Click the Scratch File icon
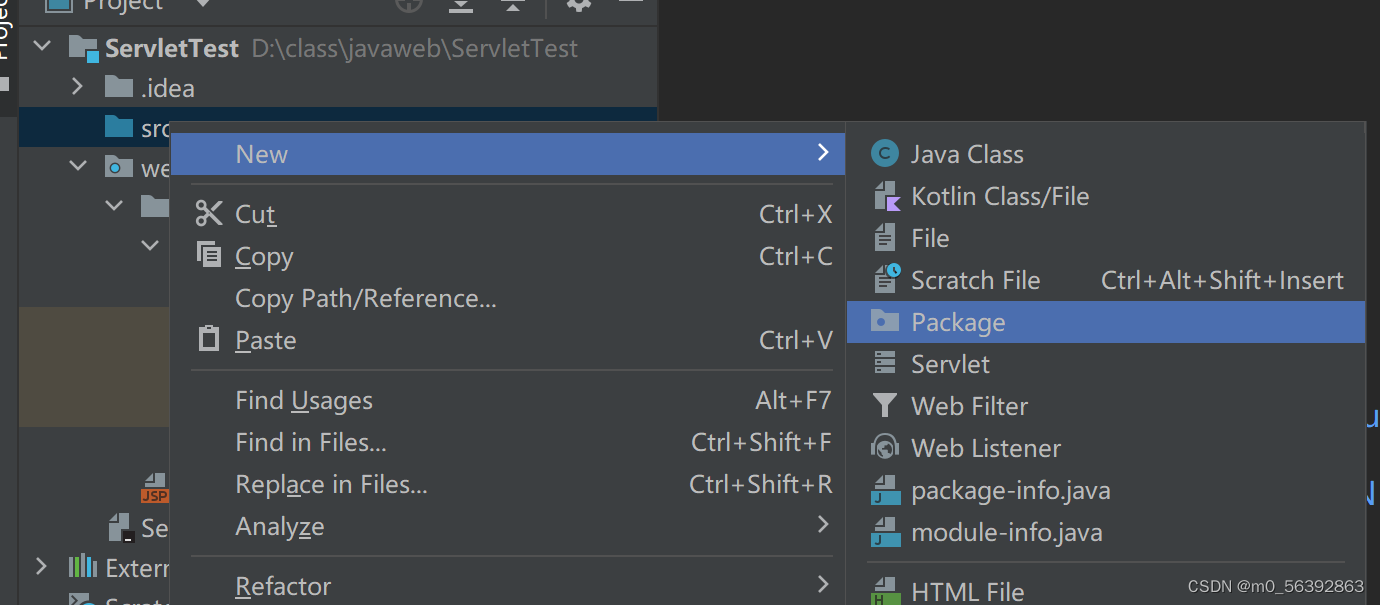The width and height of the screenshot is (1380, 605). (887, 280)
